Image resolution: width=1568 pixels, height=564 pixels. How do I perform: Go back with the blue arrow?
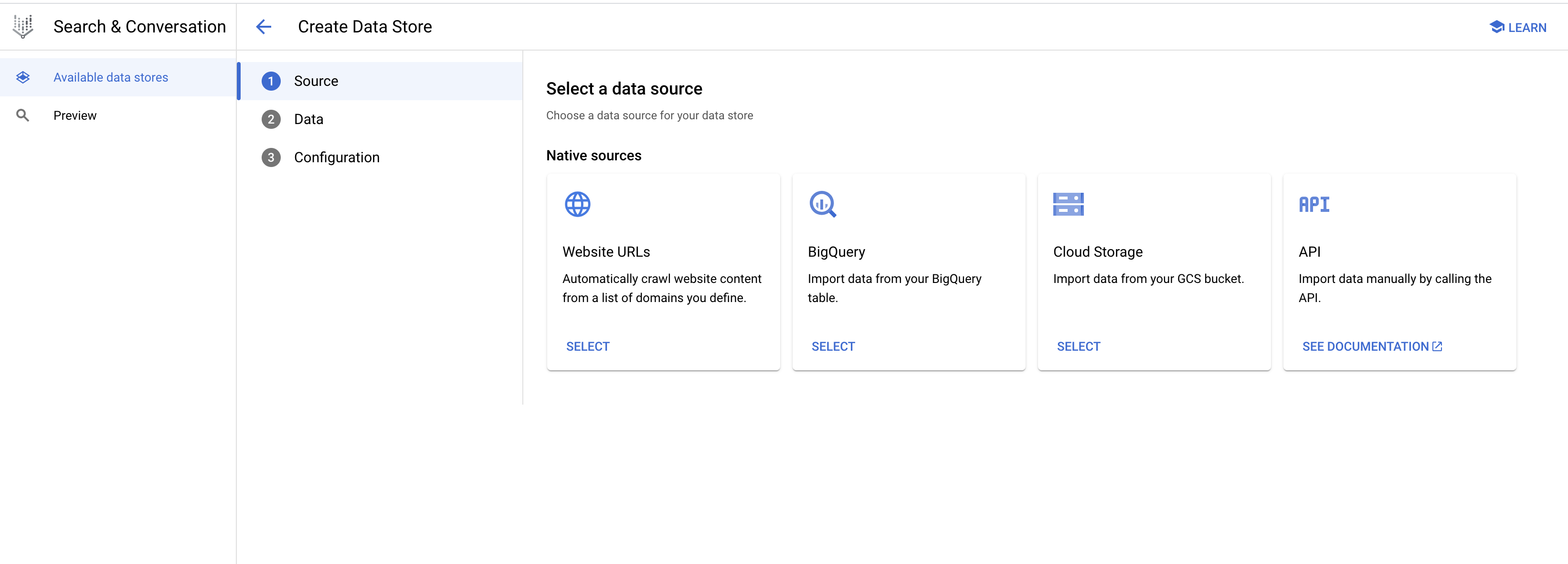pyautogui.click(x=264, y=27)
